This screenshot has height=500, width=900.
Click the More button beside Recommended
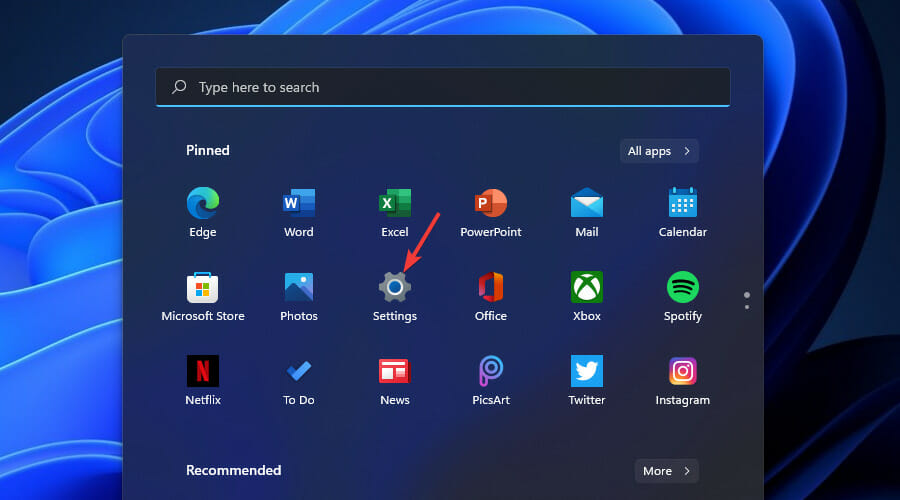point(666,471)
